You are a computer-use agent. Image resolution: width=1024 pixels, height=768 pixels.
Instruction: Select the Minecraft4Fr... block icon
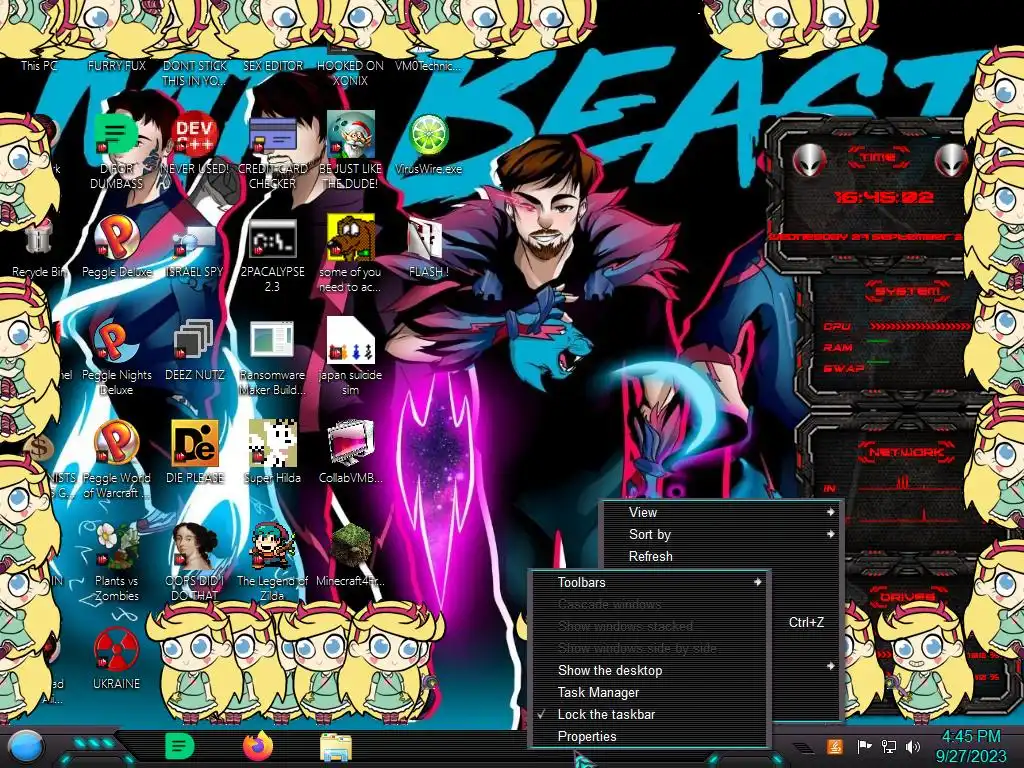click(x=351, y=546)
